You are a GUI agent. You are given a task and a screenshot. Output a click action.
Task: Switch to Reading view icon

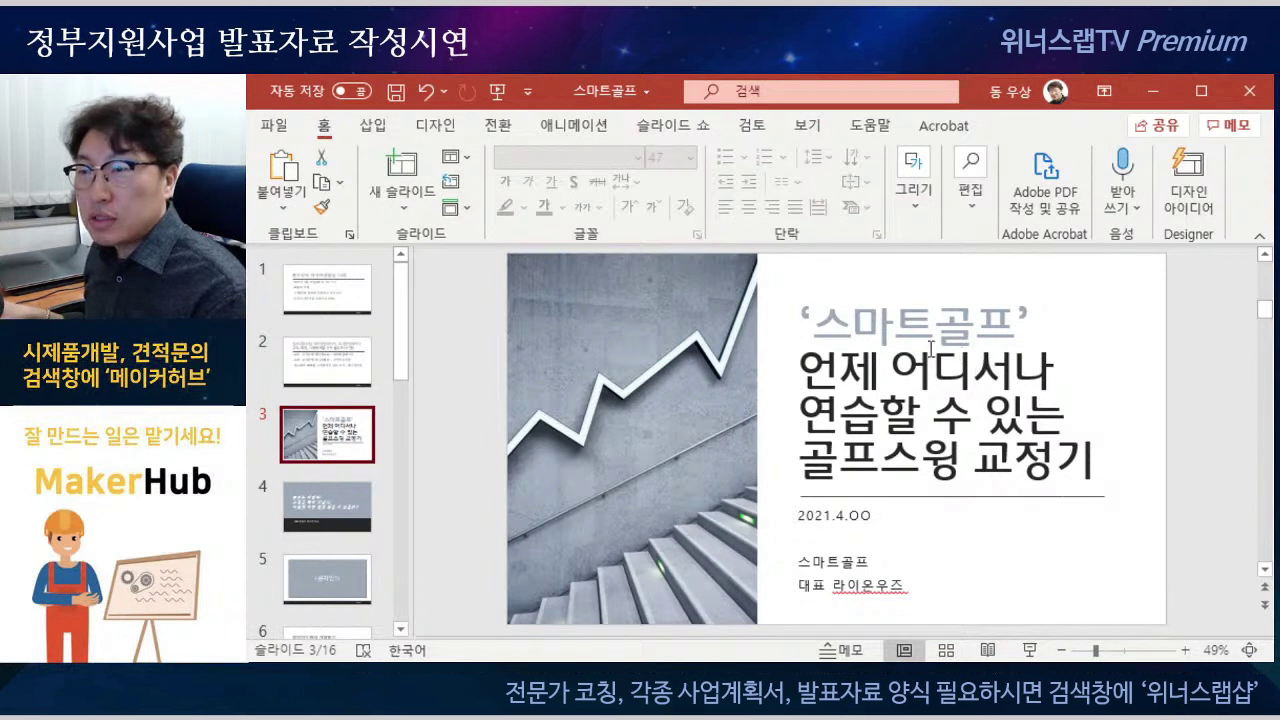pos(988,650)
